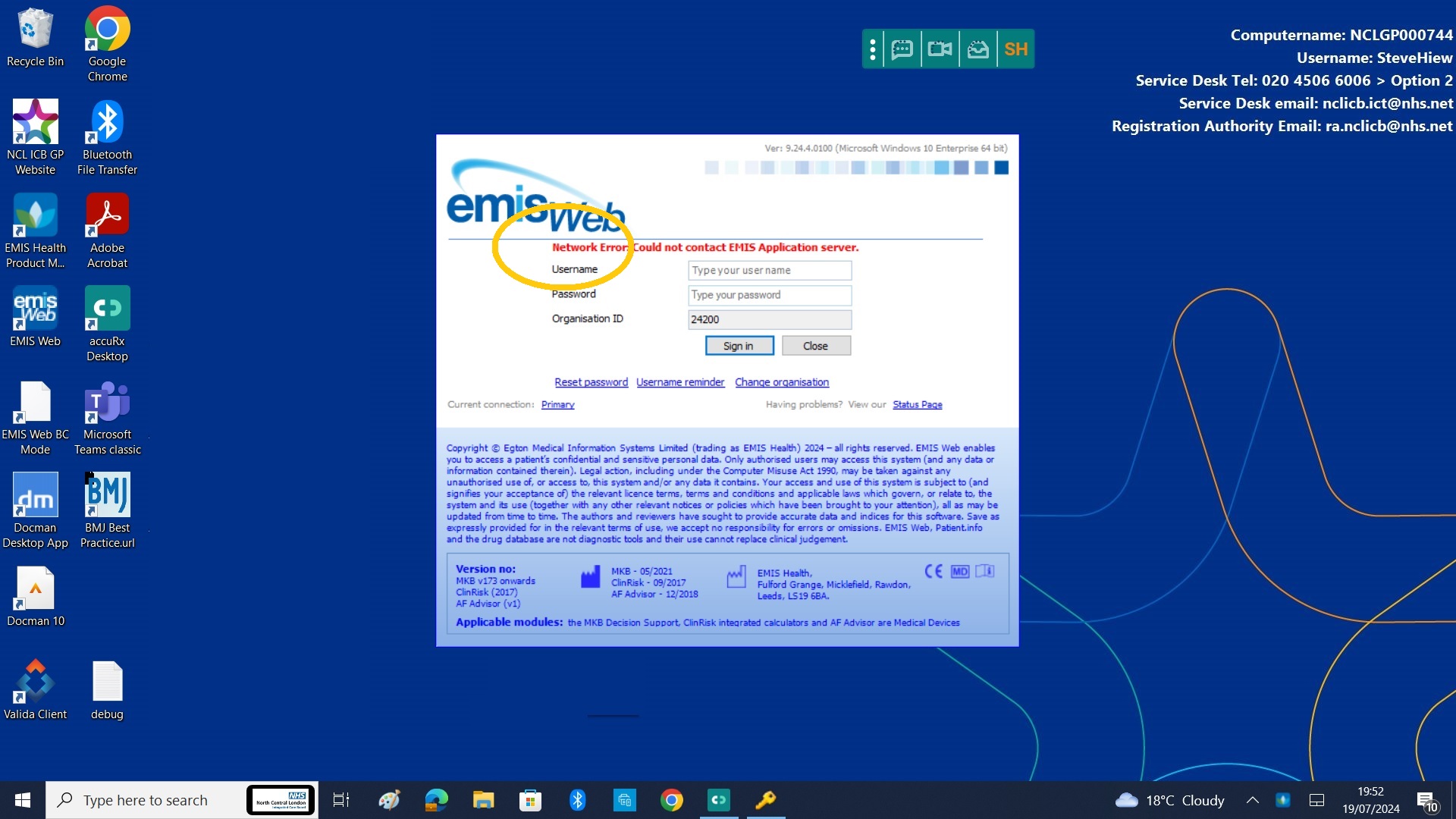
Task: Open the inbox icon on the teal toolbar
Action: pyautogui.click(x=977, y=49)
